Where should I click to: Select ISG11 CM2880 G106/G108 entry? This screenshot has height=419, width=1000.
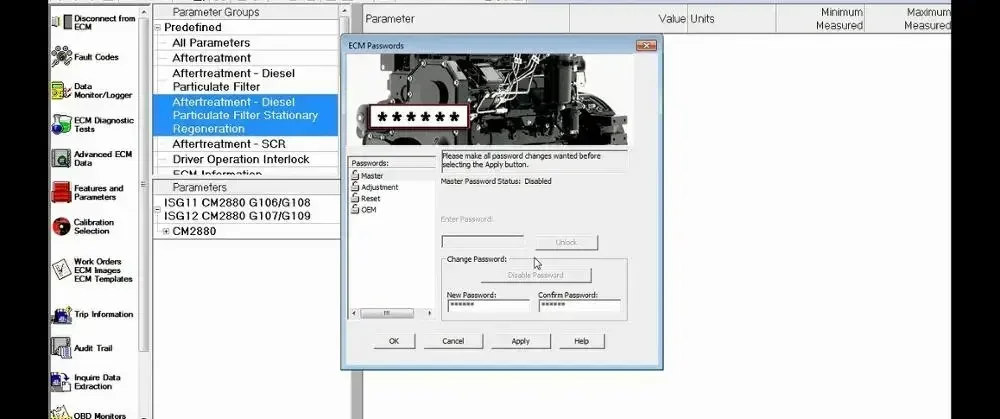point(237,203)
